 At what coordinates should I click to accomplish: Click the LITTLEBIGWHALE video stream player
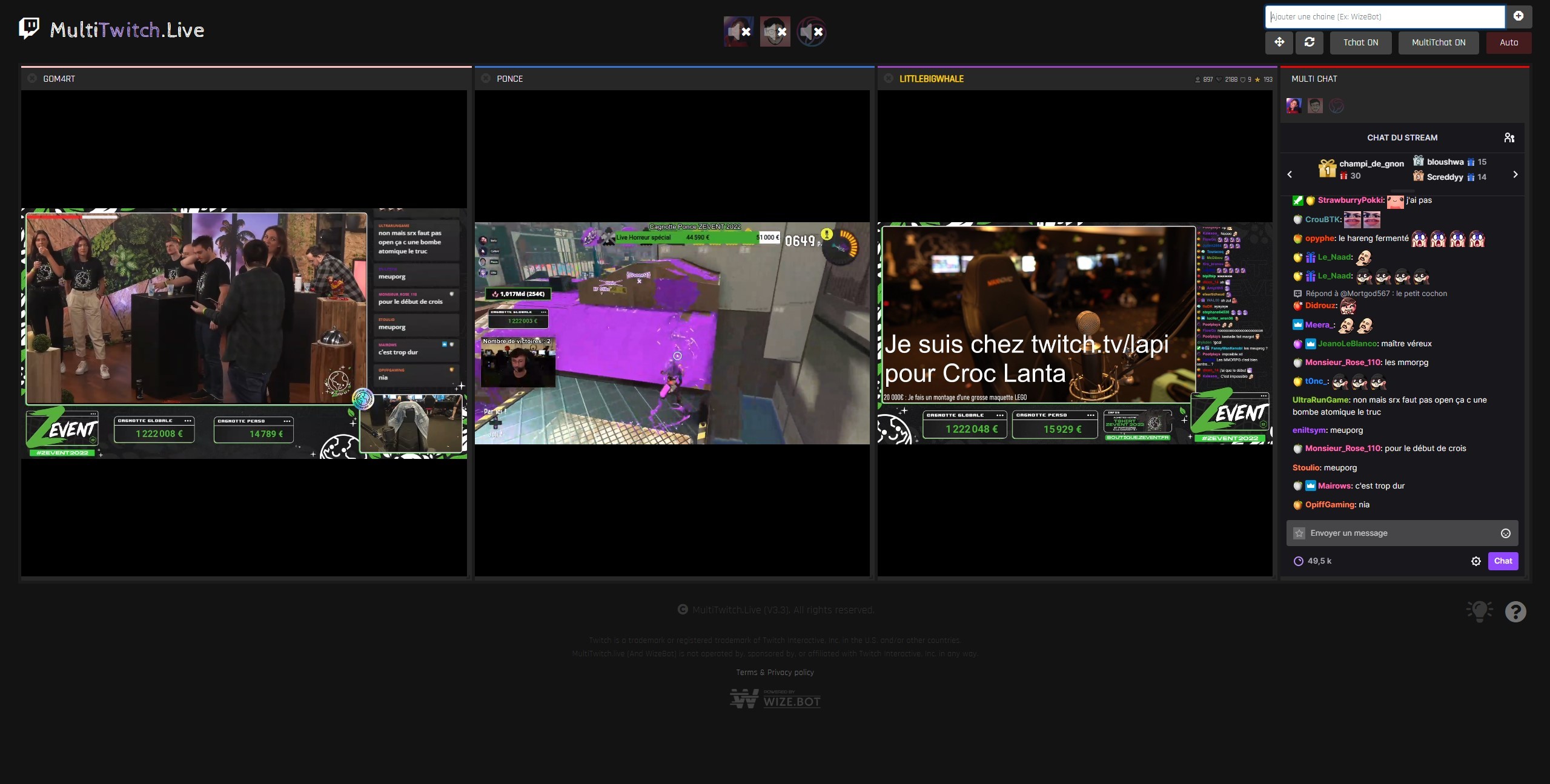pyautogui.click(x=1075, y=334)
